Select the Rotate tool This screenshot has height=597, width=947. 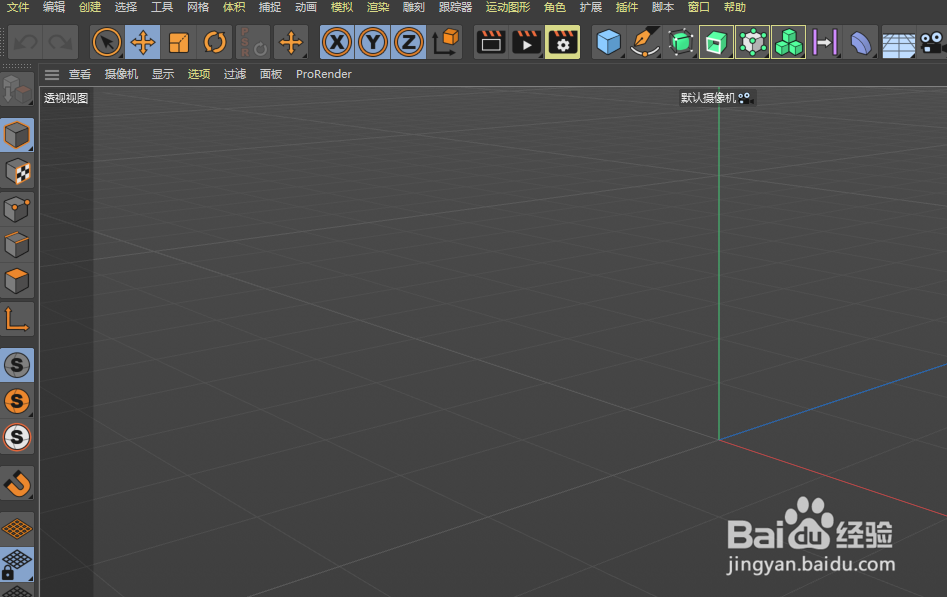pos(215,42)
